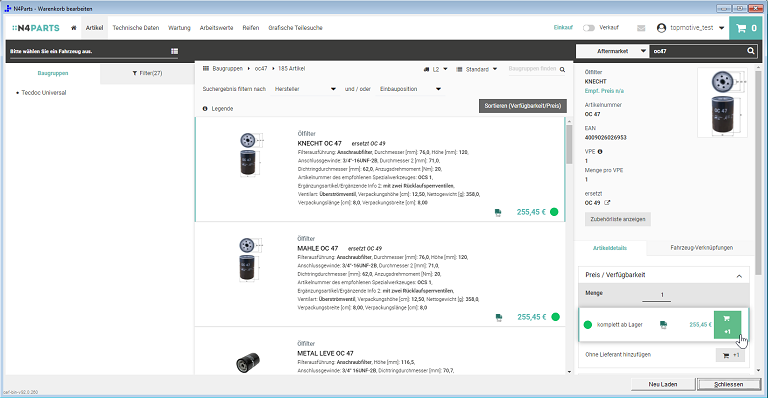The width and height of the screenshot is (768, 398).
Task: Click the green availability dot for KNECHT OC 47
Action: (554, 212)
